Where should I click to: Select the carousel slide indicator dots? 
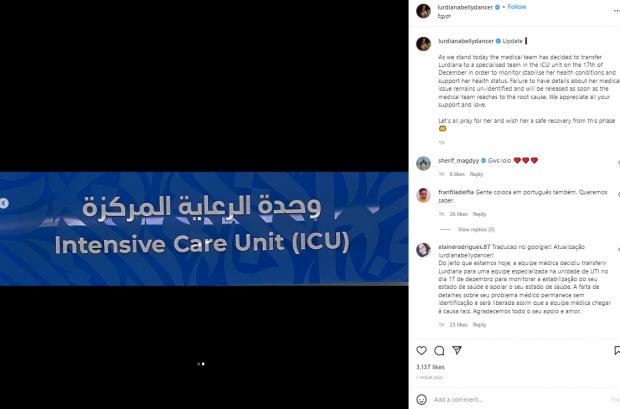pos(201,364)
